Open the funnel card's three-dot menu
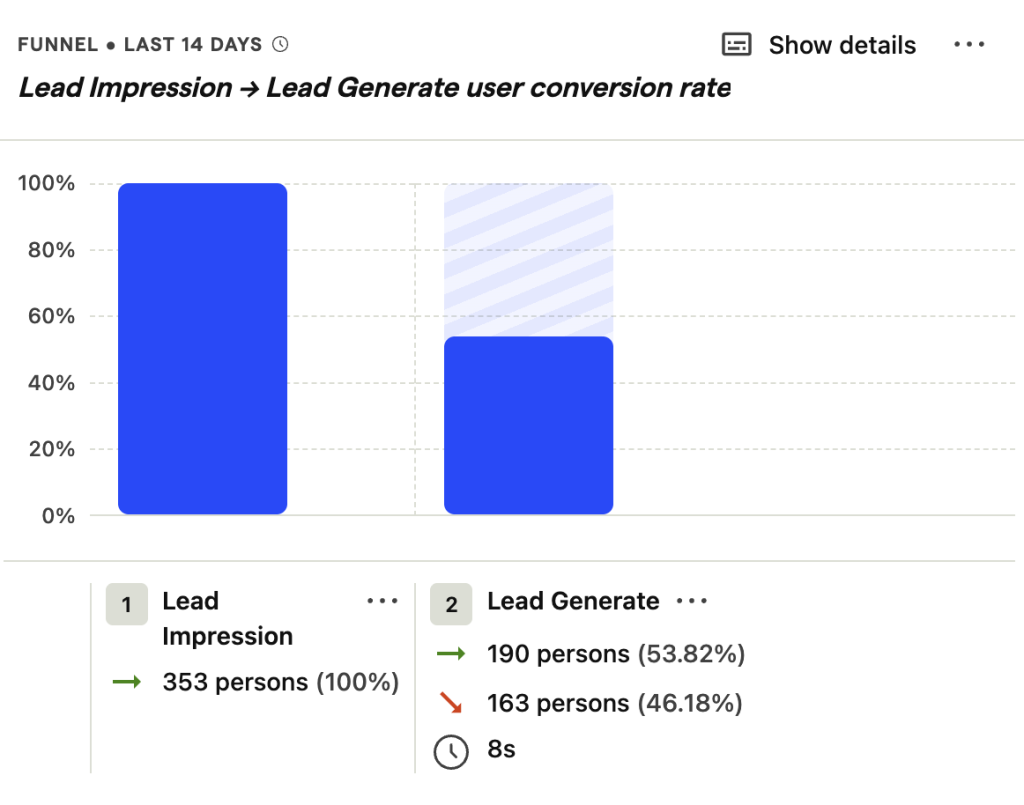This screenshot has width=1024, height=805. [969, 45]
